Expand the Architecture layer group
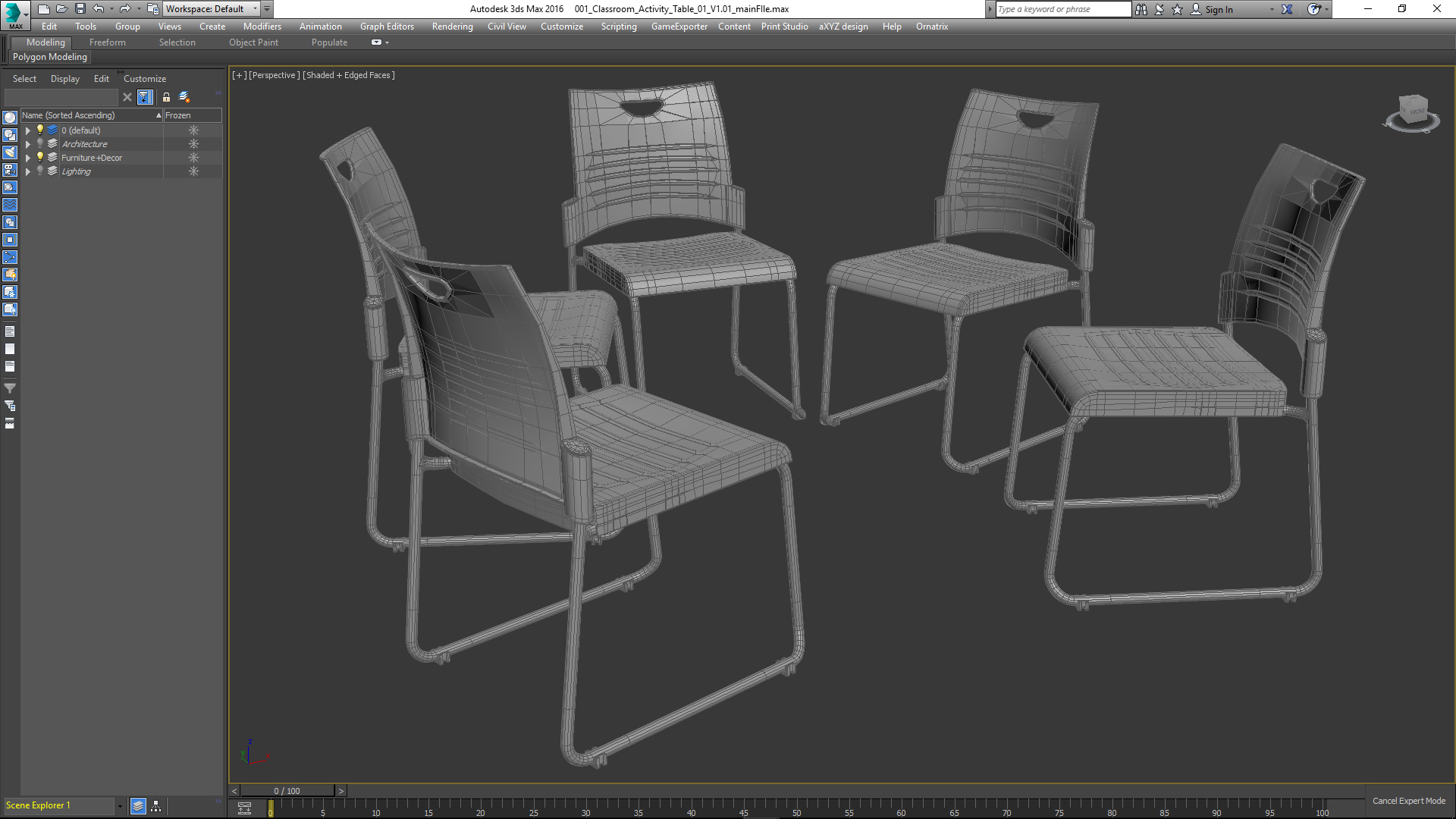 (27, 143)
